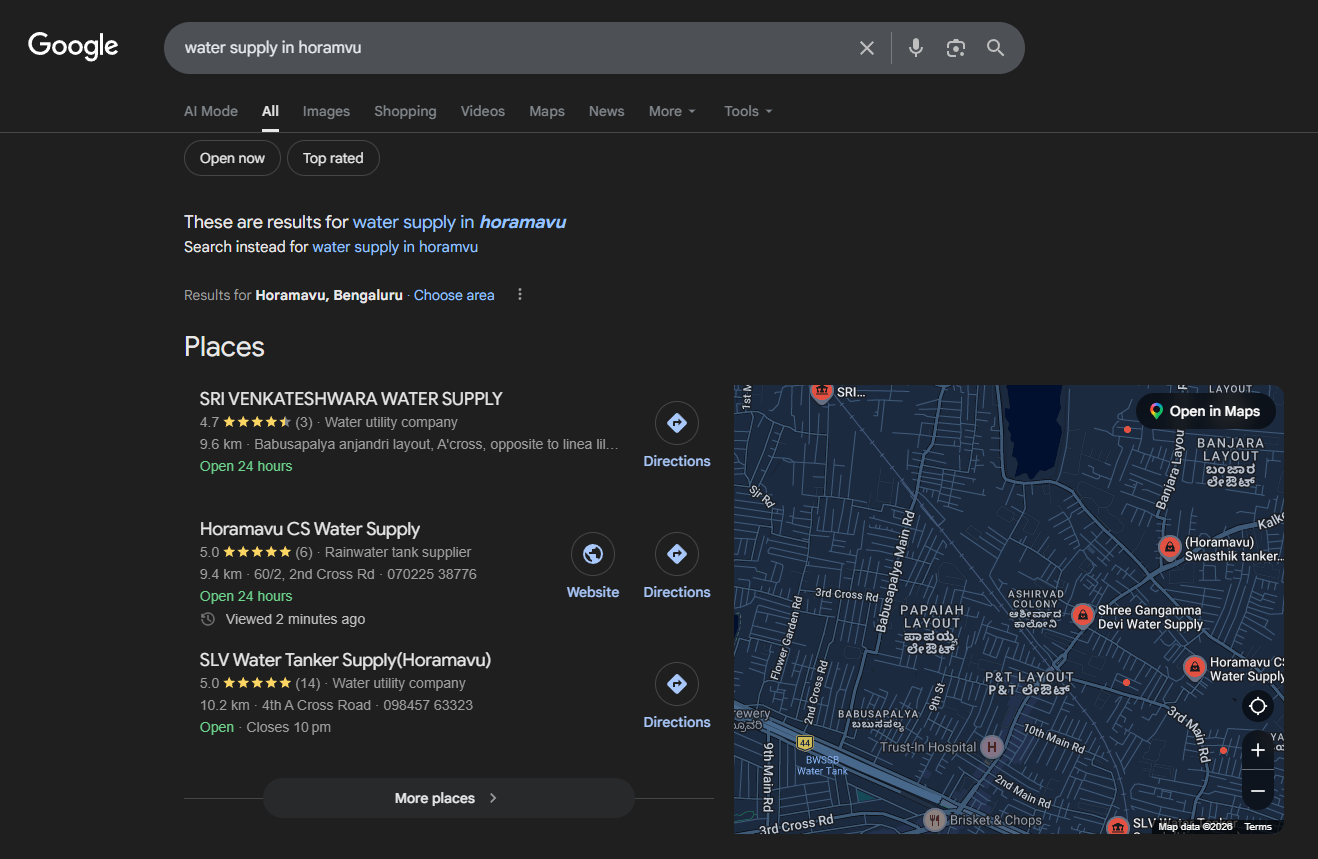Image resolution: width=1318 pixels, height=859 pixels.
Task: Click the magnifying glass search icon
Action: [x=995, y=48]
